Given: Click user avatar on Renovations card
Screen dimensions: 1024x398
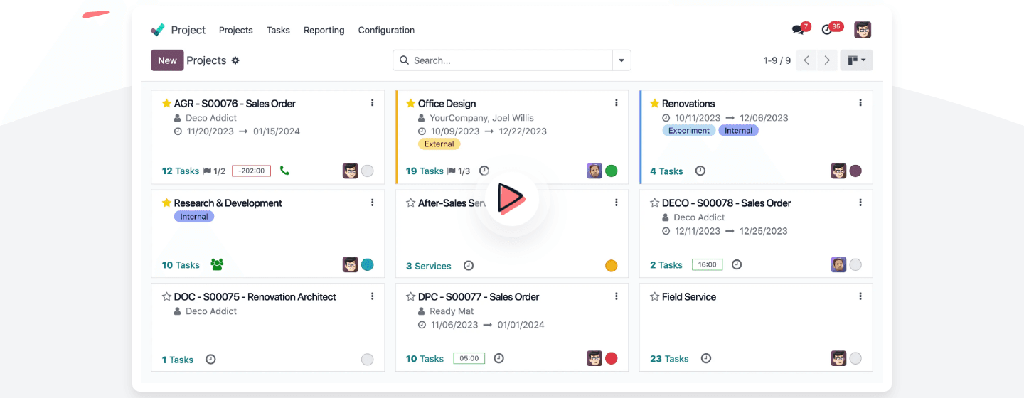Looking at the screenshot, I should (x=839, y=171).
